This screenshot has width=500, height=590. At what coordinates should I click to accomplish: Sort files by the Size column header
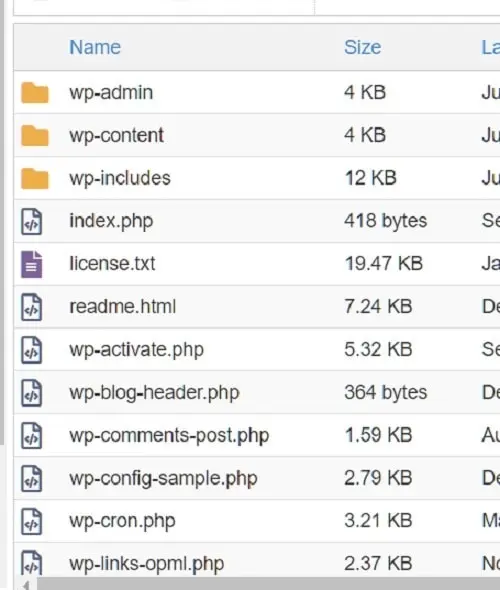362,47
